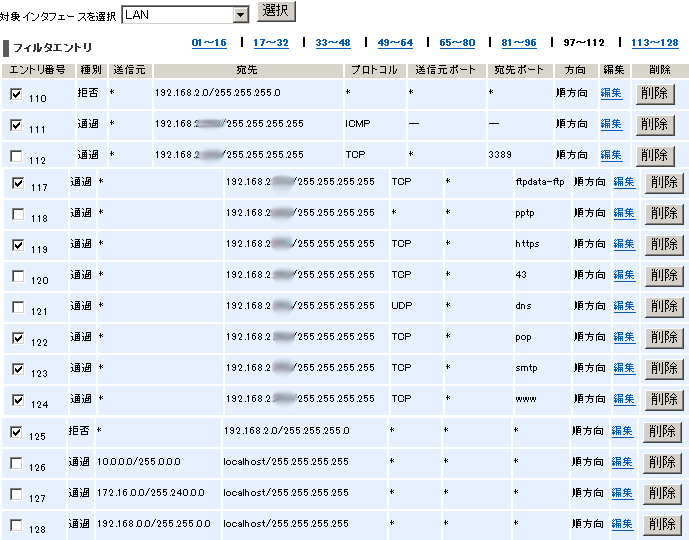Delete filter entry 126
Screen dimensions: 689x540
tap(662, 462)
